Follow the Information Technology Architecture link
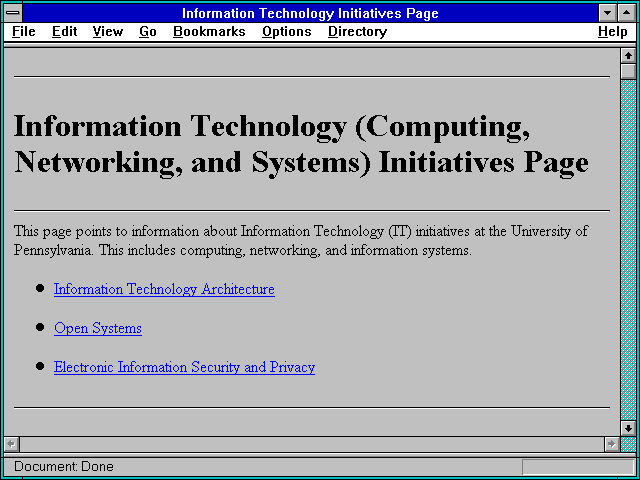 point(164,289)
